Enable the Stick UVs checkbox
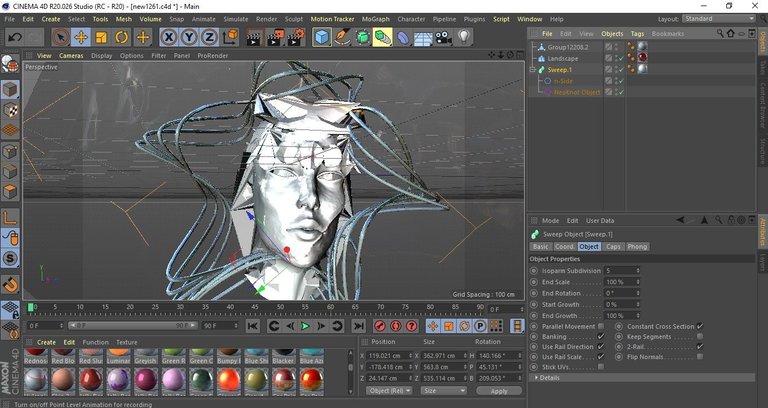Viewport: 768px width, 408px height. pos(601,366)
